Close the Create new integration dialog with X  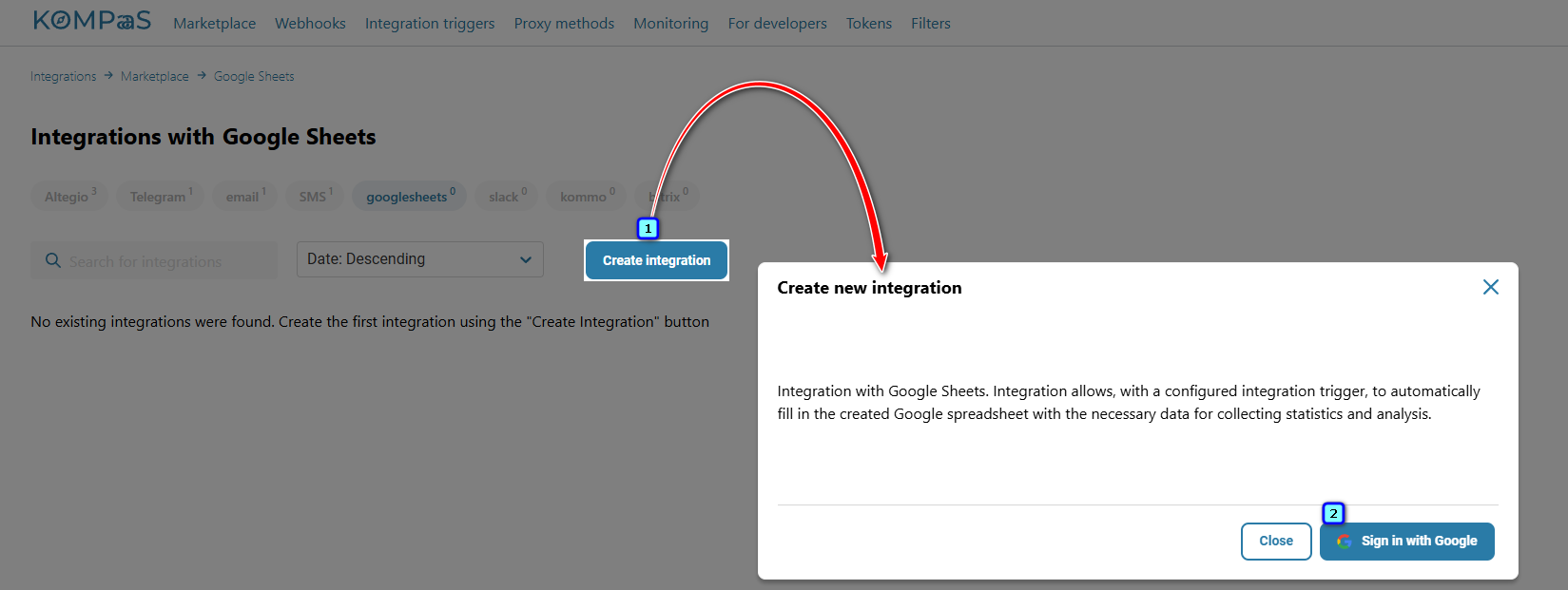1490,287
